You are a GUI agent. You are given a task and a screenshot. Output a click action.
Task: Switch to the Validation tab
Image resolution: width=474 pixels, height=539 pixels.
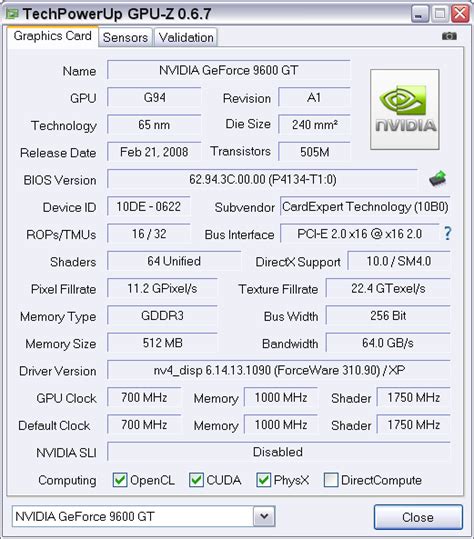(x=186, y=37)
